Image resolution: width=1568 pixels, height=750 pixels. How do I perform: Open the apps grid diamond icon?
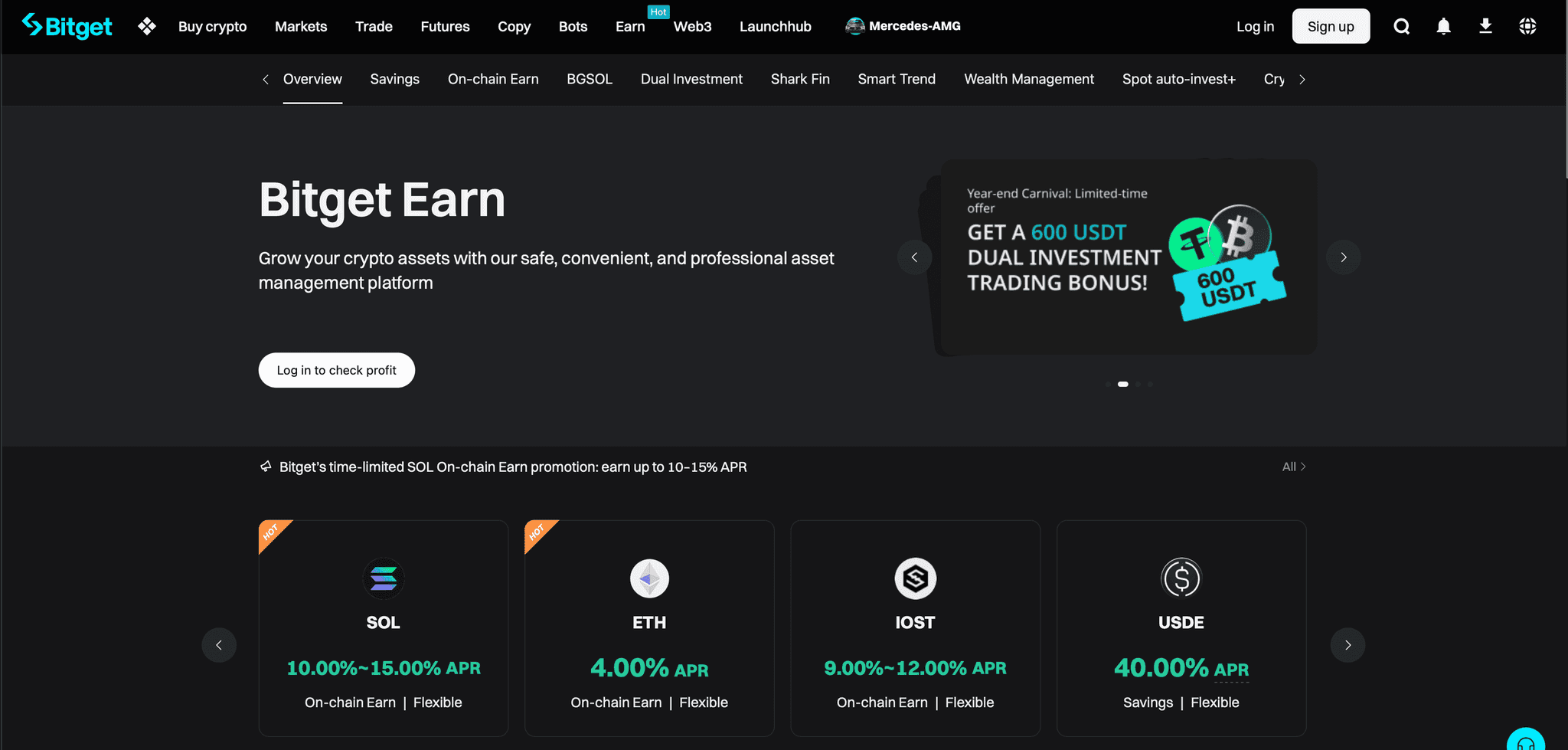(147, 26)
